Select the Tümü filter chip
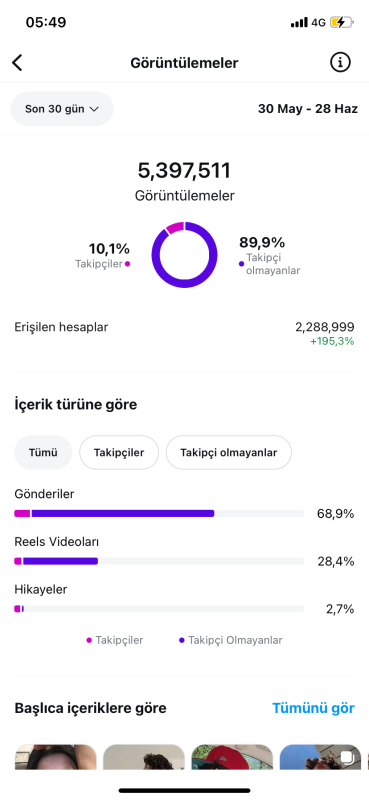The height and width of the screenshot is (800, 369). click(x=43, y=453)
